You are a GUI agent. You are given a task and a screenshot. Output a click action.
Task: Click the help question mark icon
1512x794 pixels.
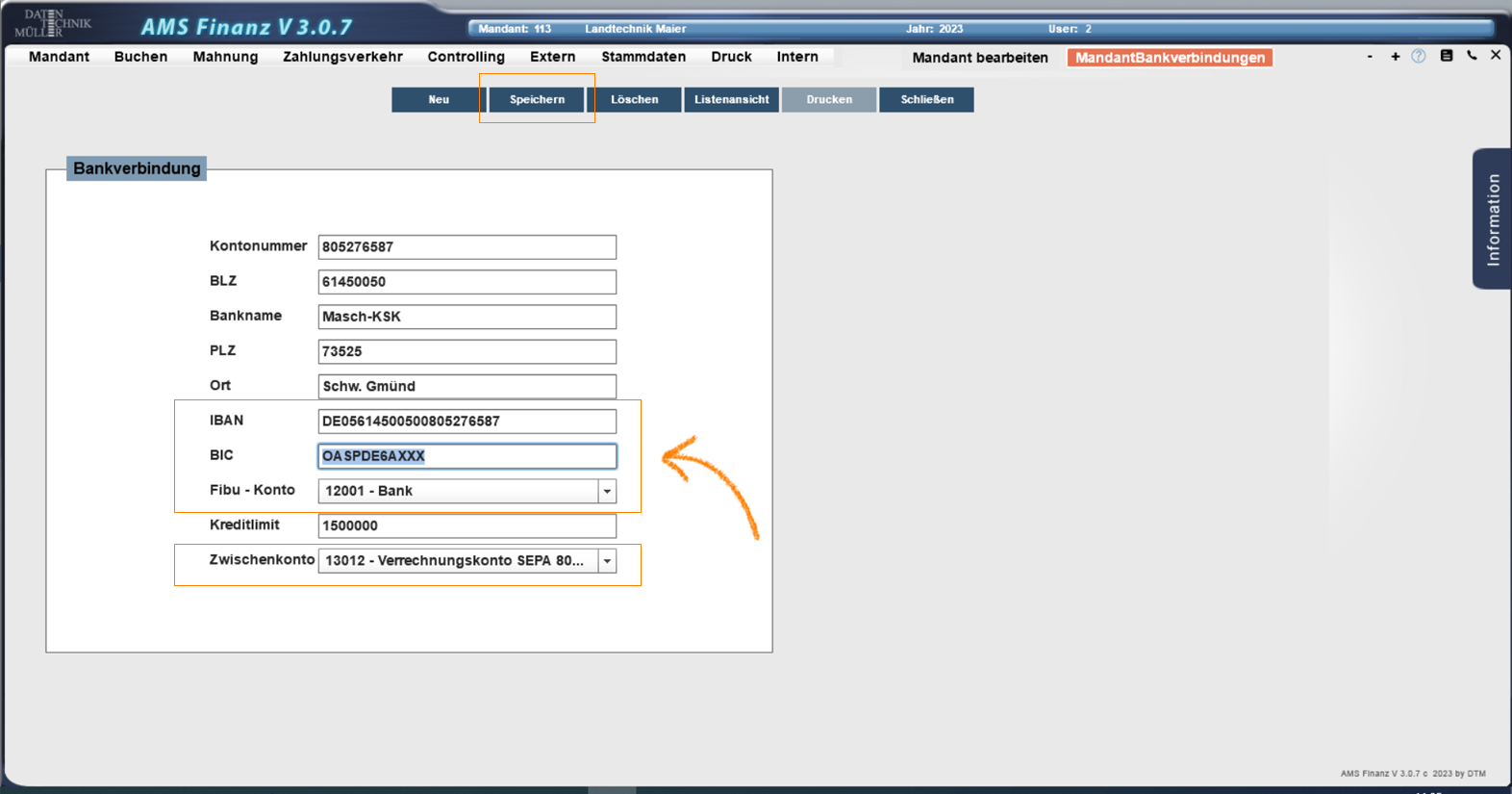click(1418, 56)
